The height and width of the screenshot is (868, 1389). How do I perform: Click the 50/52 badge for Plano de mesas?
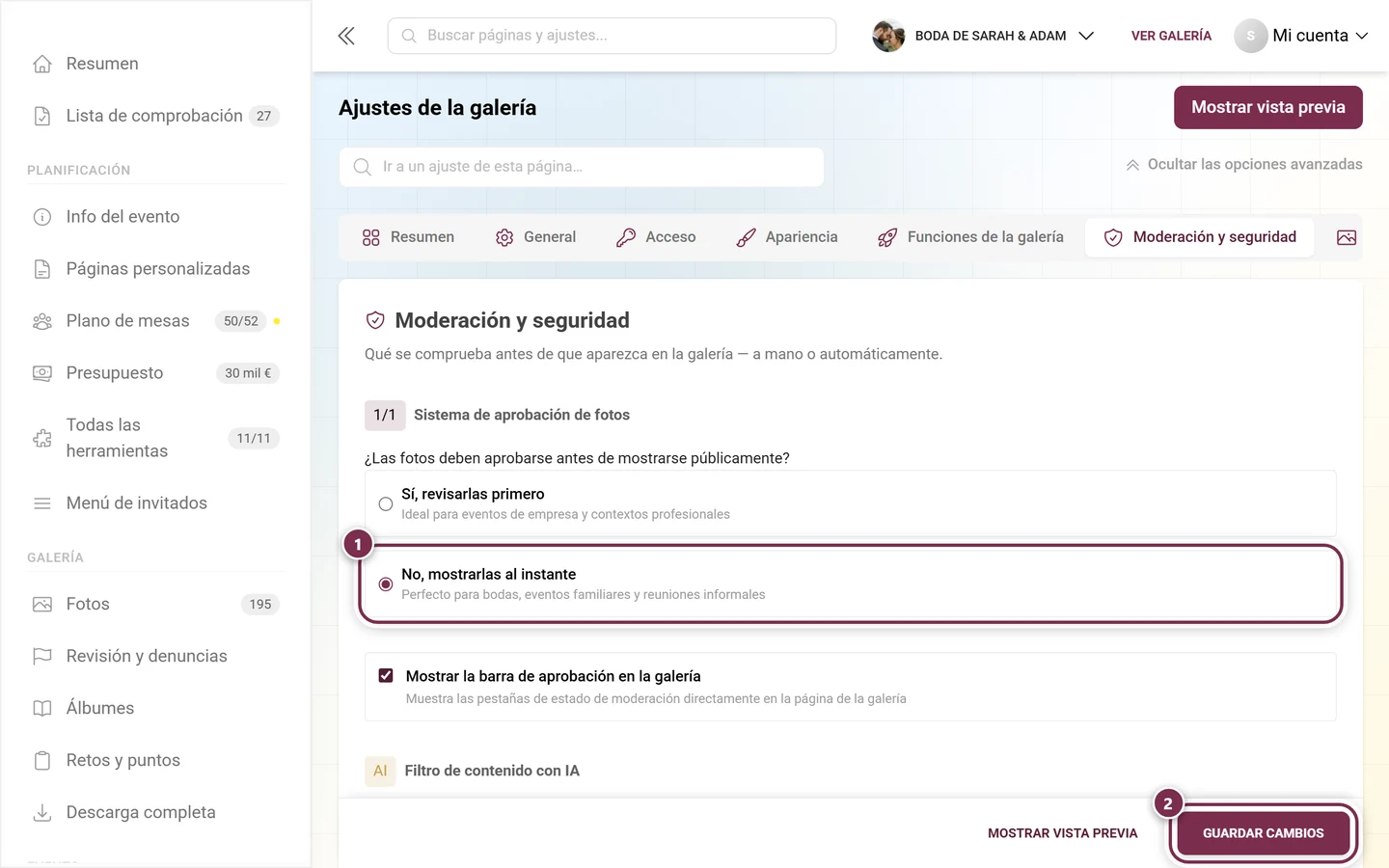(241, 321)
